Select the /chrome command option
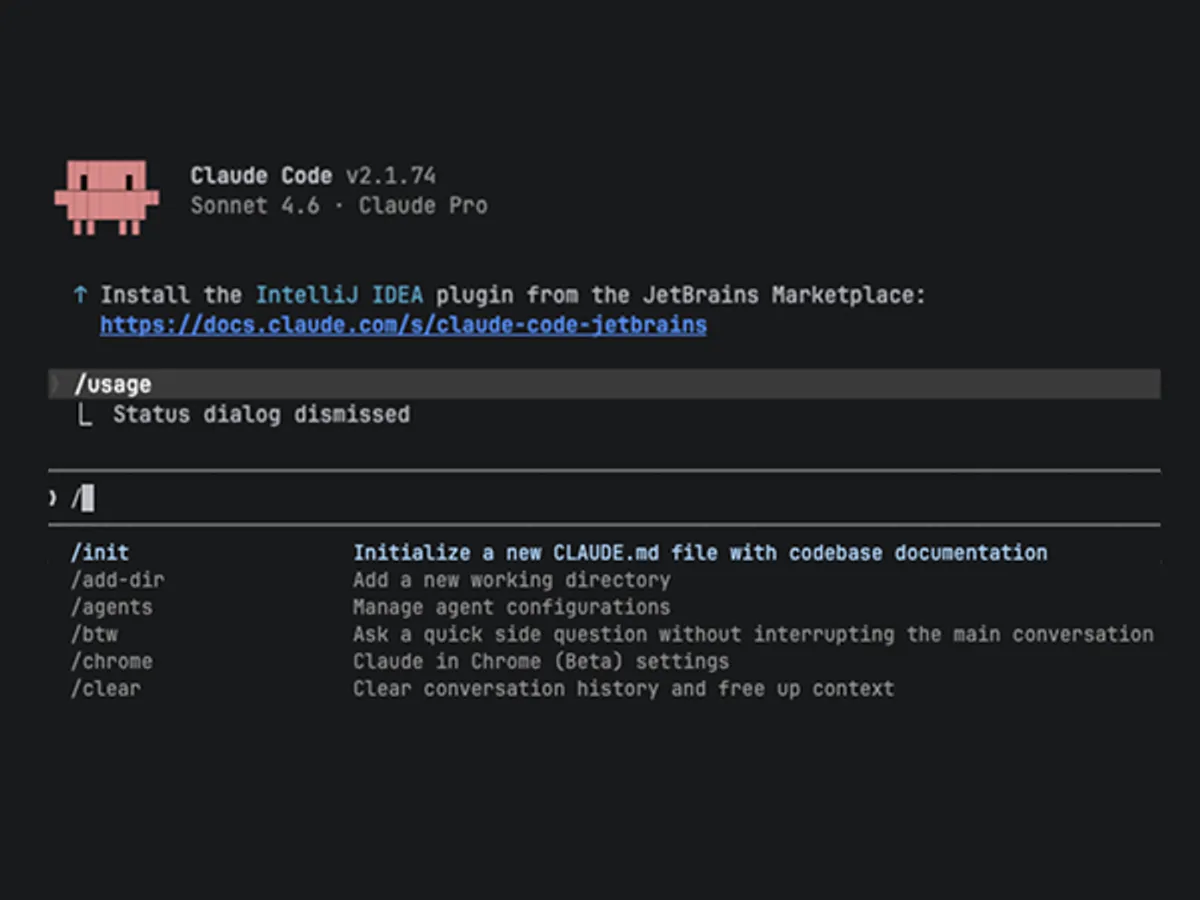Screen dimensions: 1200x900 pyautogui.click(x=111, y=661)
